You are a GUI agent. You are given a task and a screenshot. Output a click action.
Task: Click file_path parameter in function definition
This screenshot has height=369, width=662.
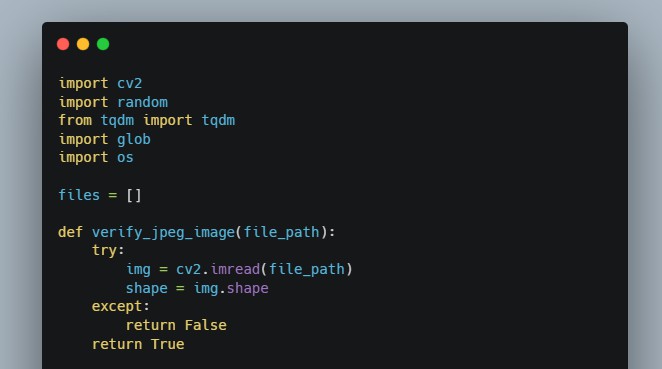click(x=282, y=232)
